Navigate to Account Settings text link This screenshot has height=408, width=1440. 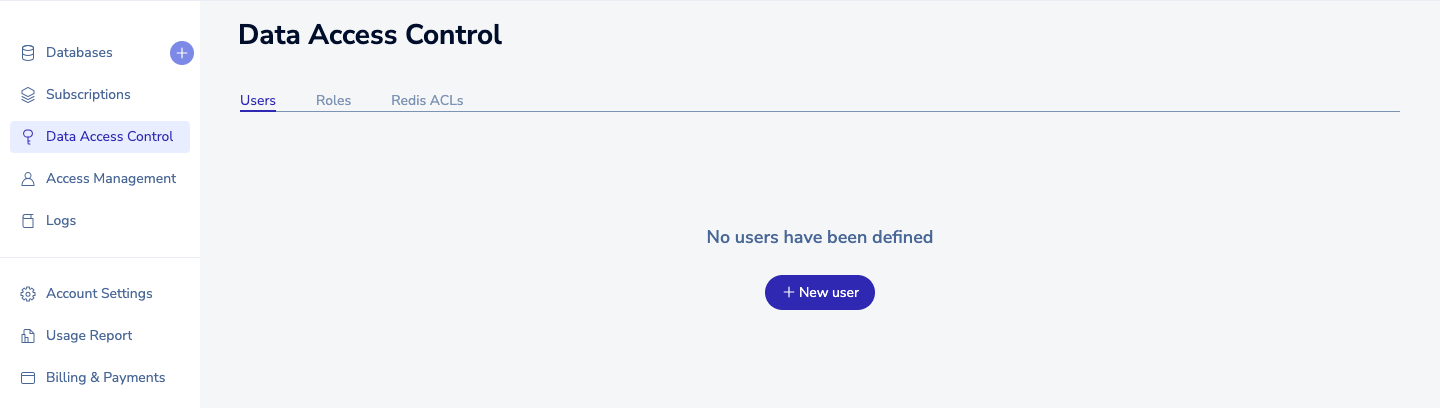click(x=99, y=294)
